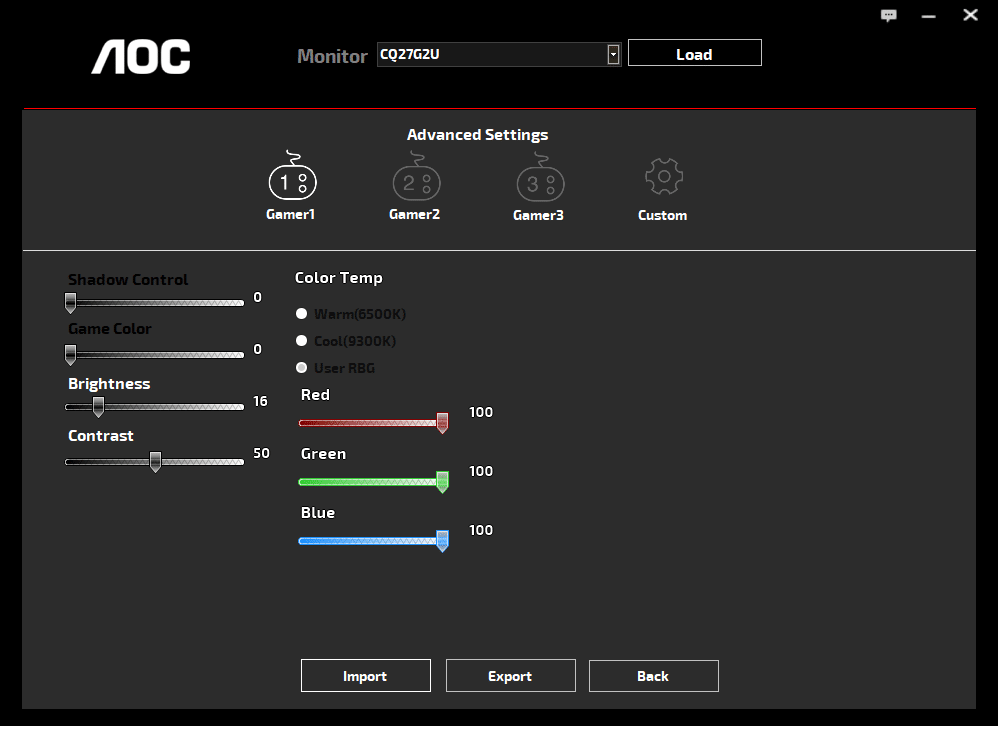Select Warm(6500K) color temperature

tap(302, 314)
